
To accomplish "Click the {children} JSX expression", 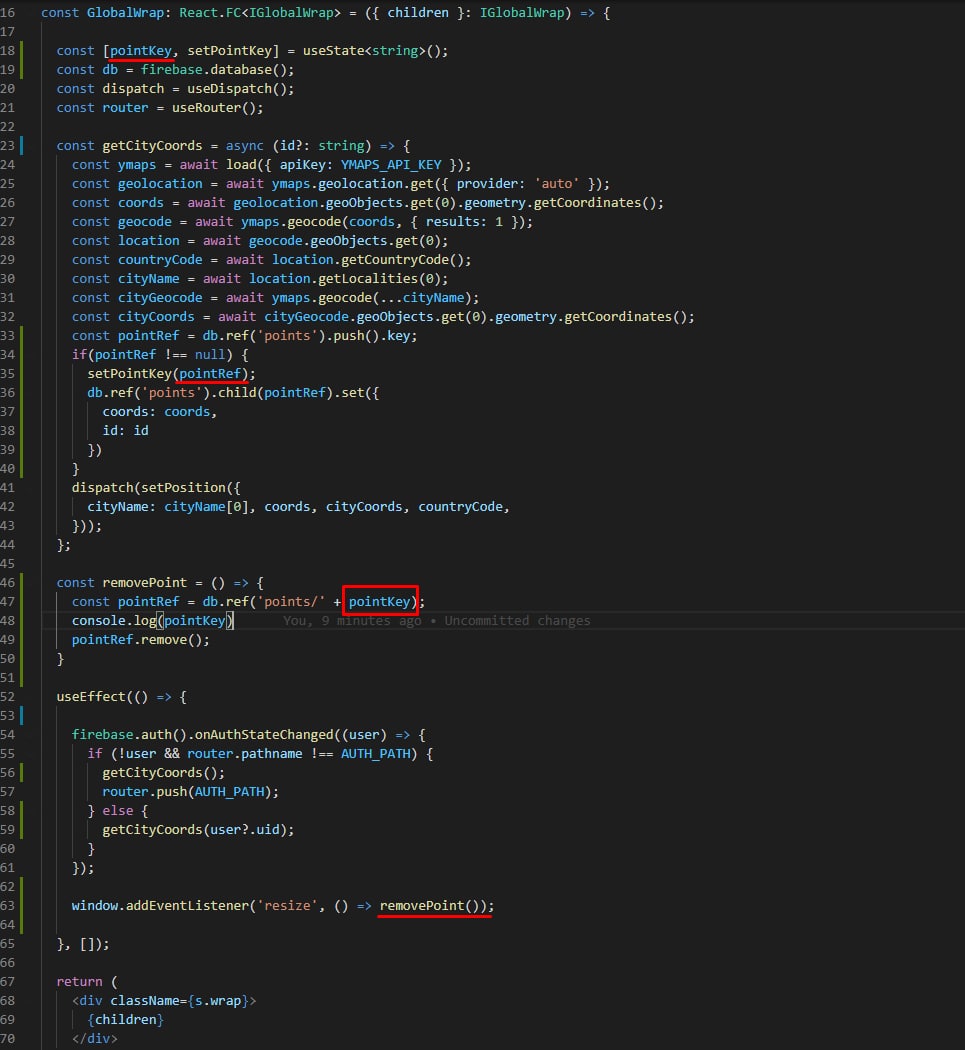I will (x=125, y=1019).
